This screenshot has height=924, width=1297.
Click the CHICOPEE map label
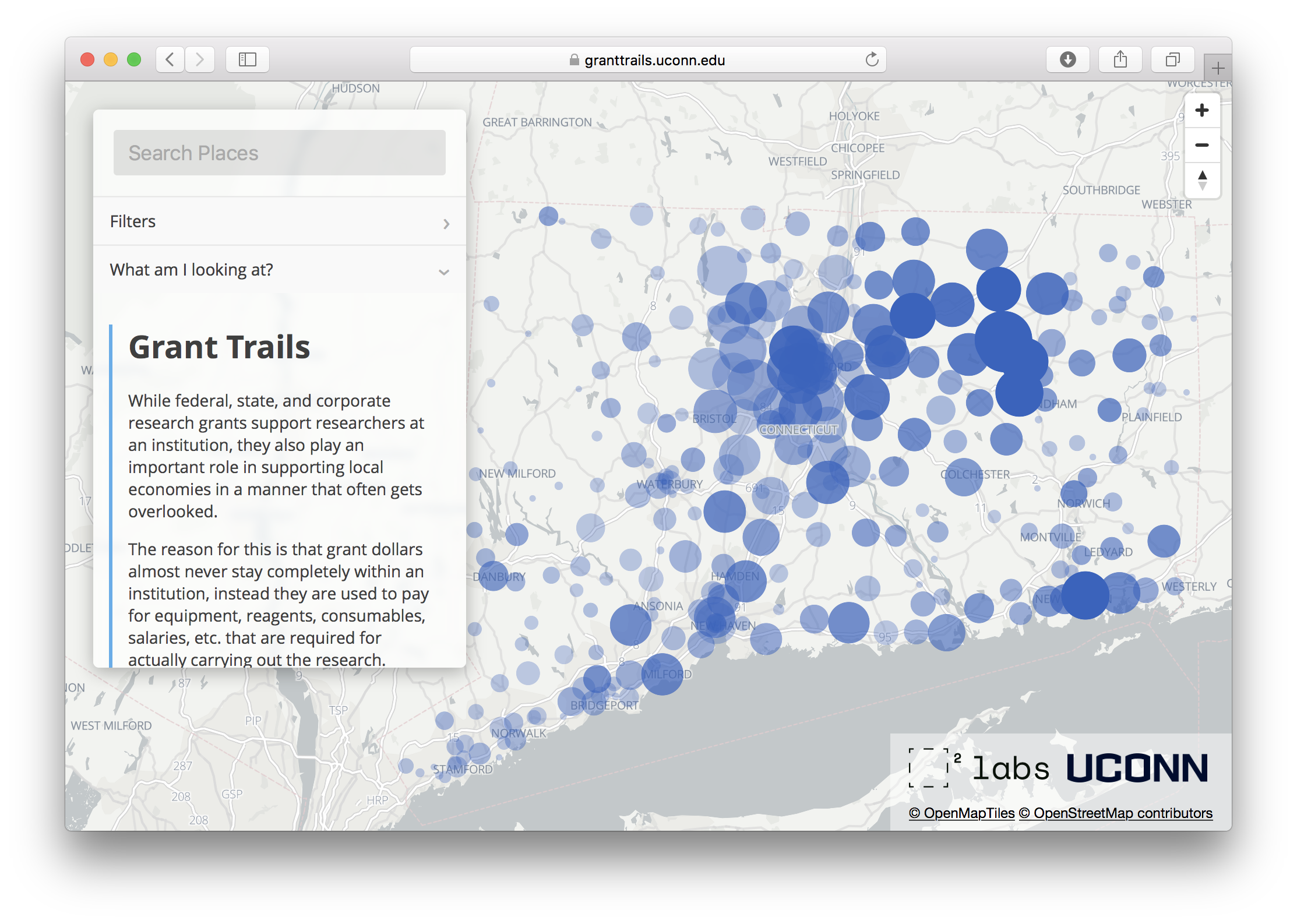click(x=858, y=148)
